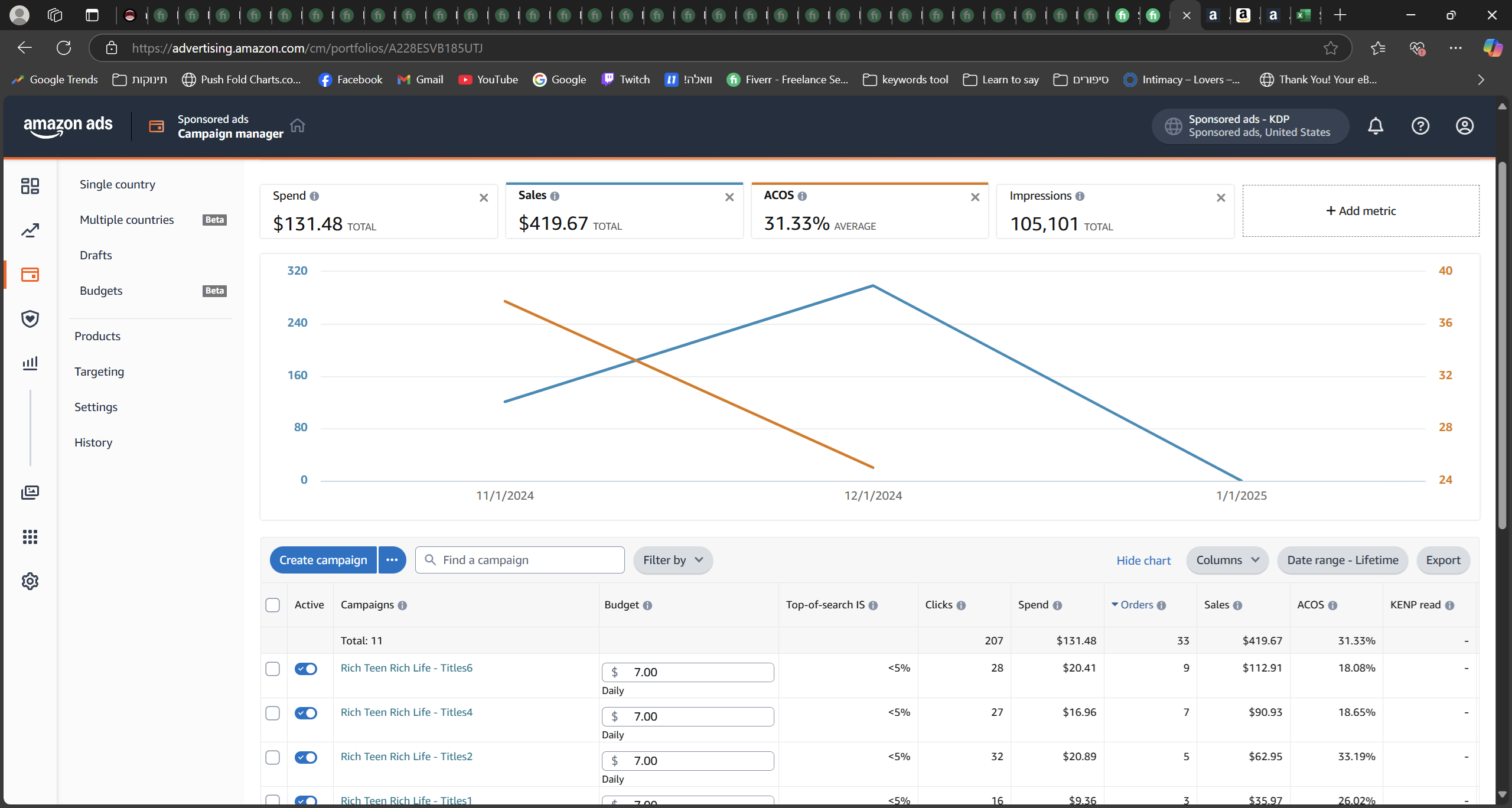Show info for Top-of-search IS column
The width and height of the screenshot is (1512, 808).
coord(873,605)
